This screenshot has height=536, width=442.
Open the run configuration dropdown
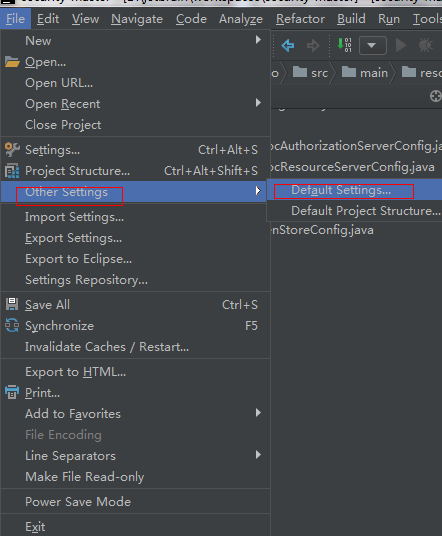(x=373, y=45)
